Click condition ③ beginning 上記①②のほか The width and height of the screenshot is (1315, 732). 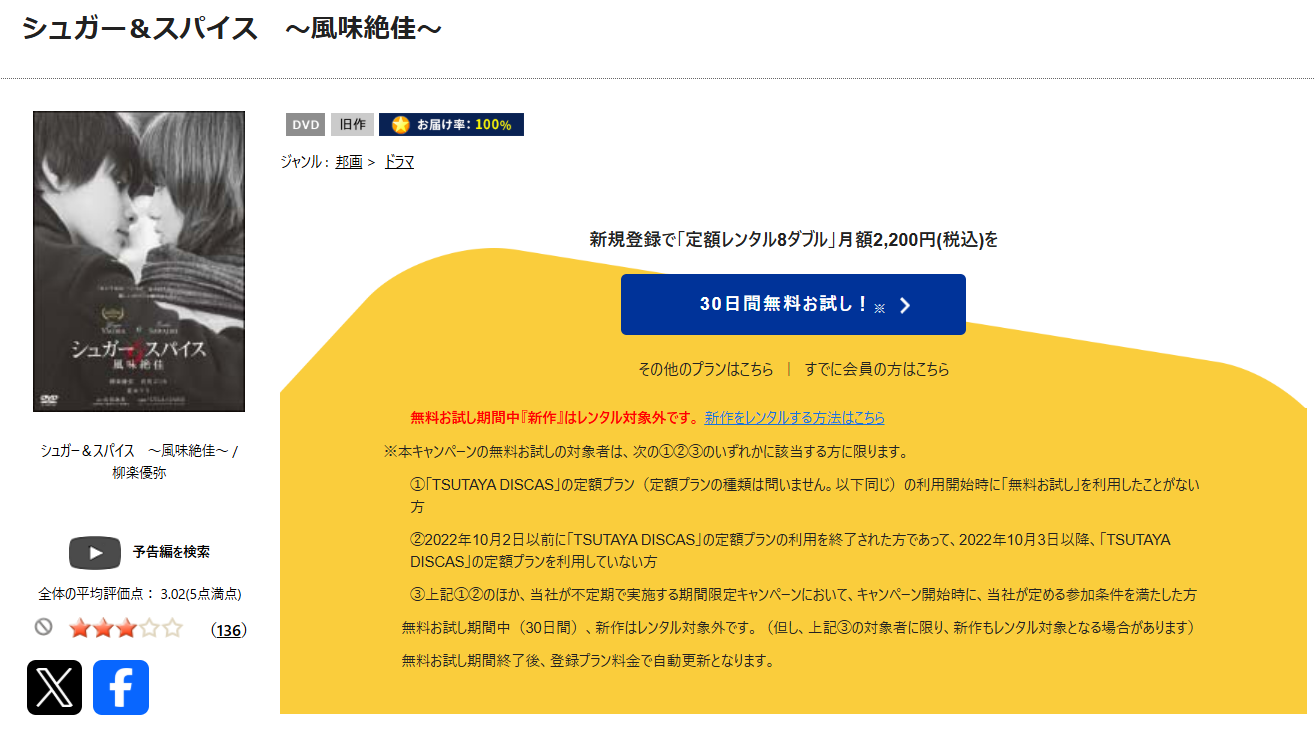(803, 594)
